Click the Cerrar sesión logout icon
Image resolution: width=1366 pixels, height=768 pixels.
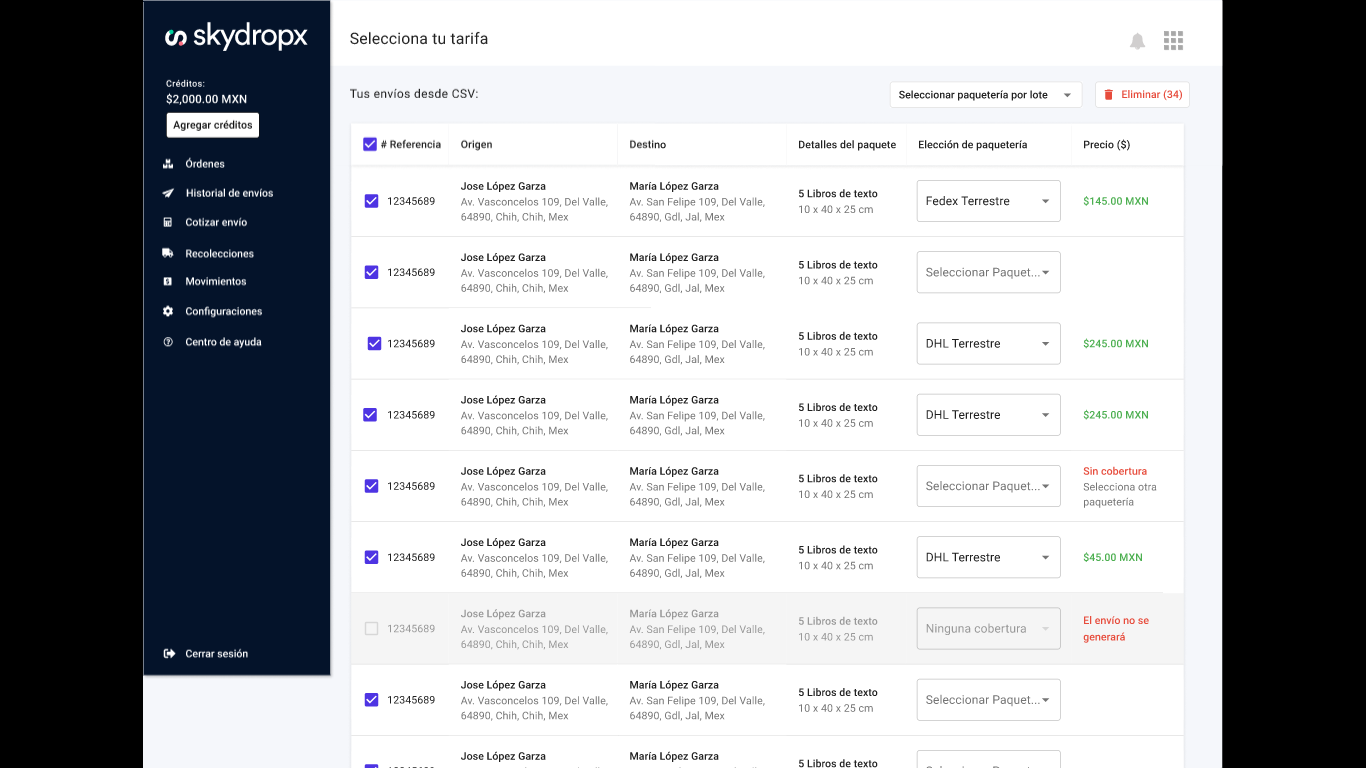[x=169, y=654]
